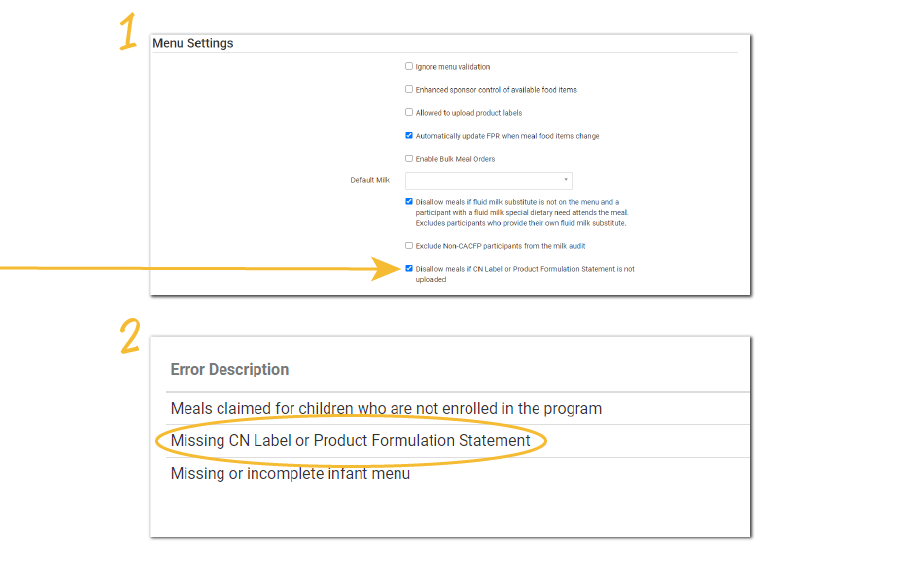Image resolution: width=900 pixels, height=575 pixels.
Task: Select the unenrolled children meals claimed error row
Action: (x=386, y=408)
